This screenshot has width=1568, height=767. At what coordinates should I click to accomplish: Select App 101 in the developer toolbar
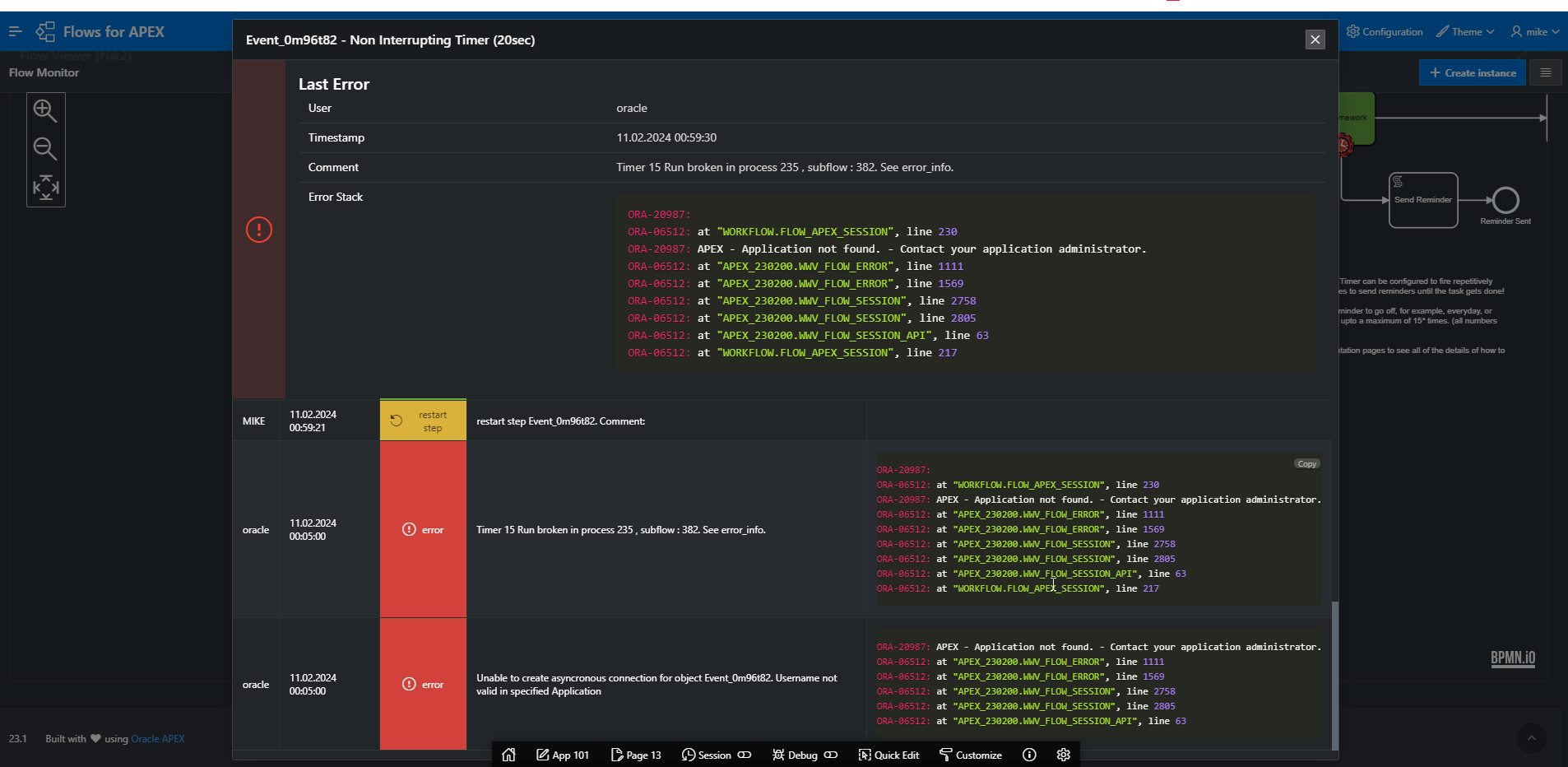click(562, 755)
